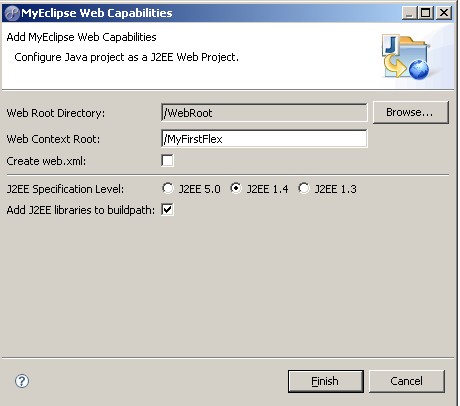Minimize the MyEclipse Web Capabilities dialog

coord(409,13)
